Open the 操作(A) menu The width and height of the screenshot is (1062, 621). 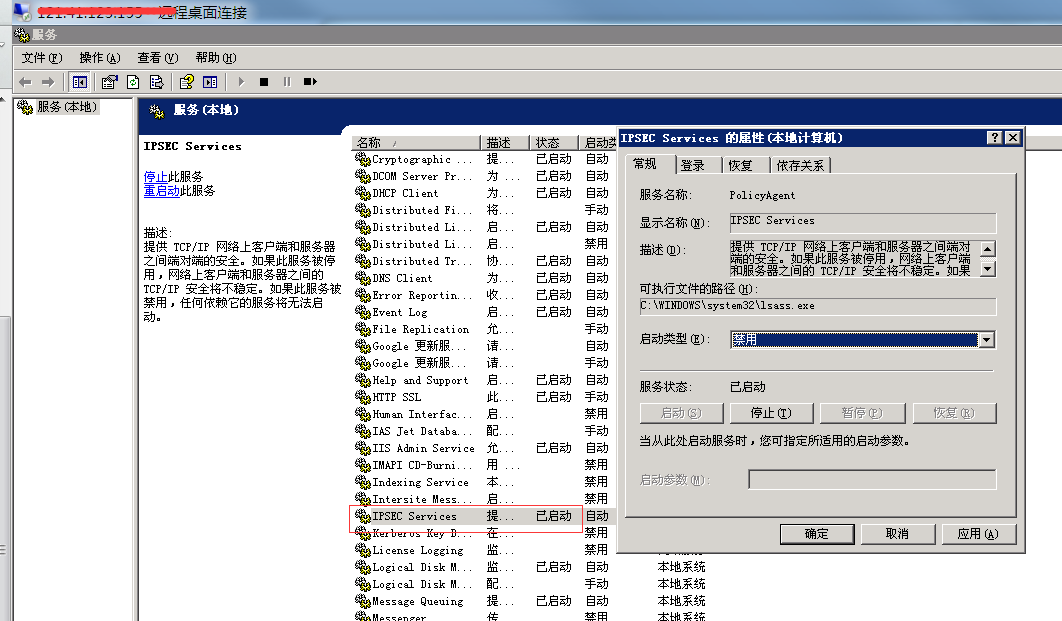[99, 58]
